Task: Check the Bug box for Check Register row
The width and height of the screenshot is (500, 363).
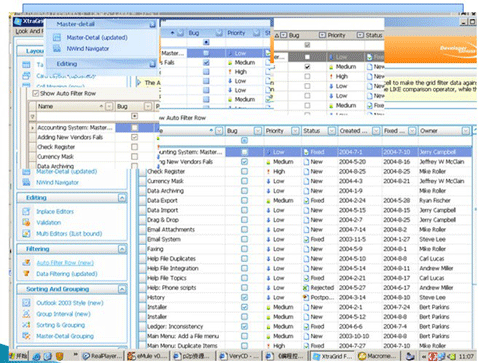Action: pyautogui.click(x=244, y=171)
